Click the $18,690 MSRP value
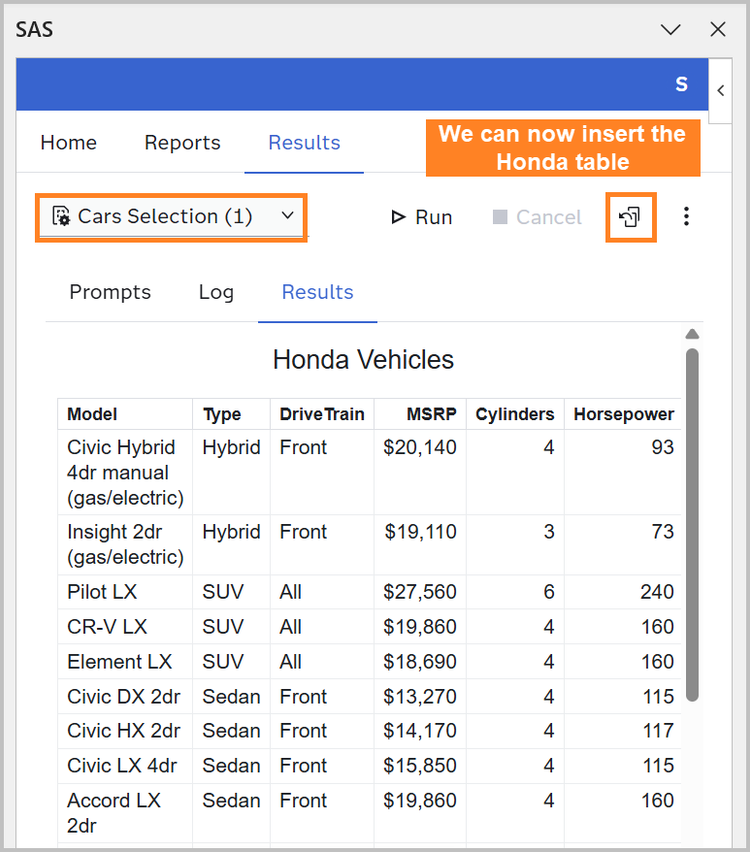This screenshot has width=750, height=852. [x=420, y=661]
